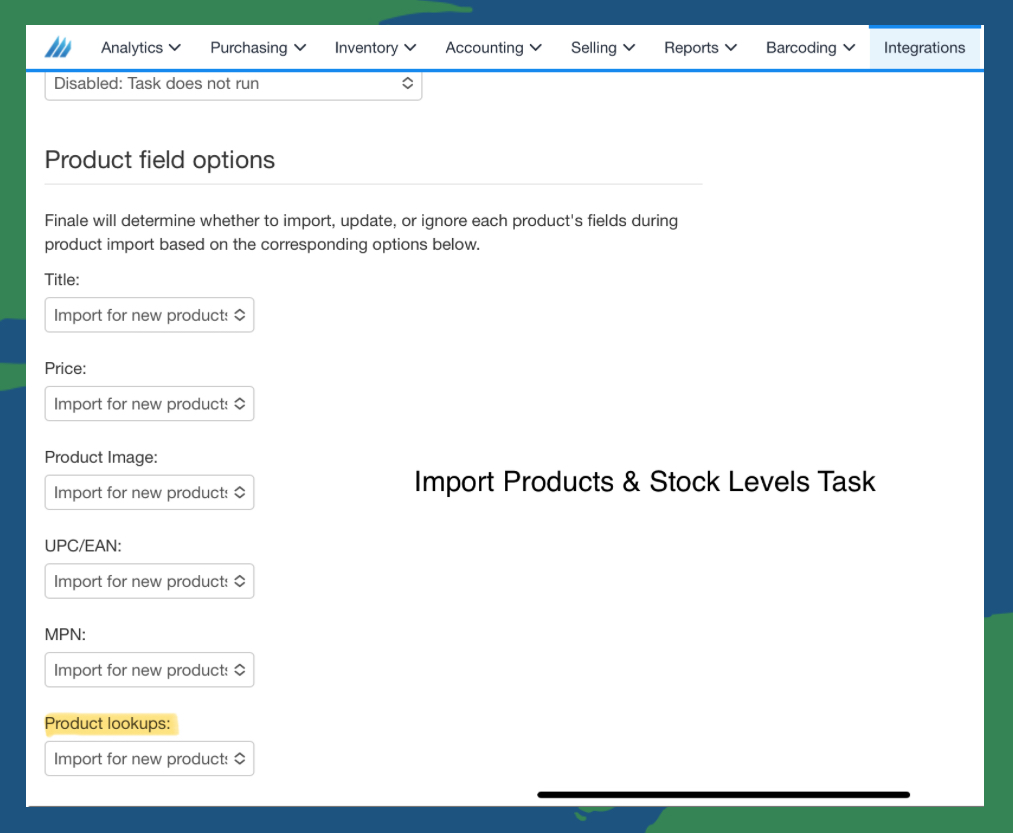
Task: Click the Product field options heading
Action: point(160,160)
